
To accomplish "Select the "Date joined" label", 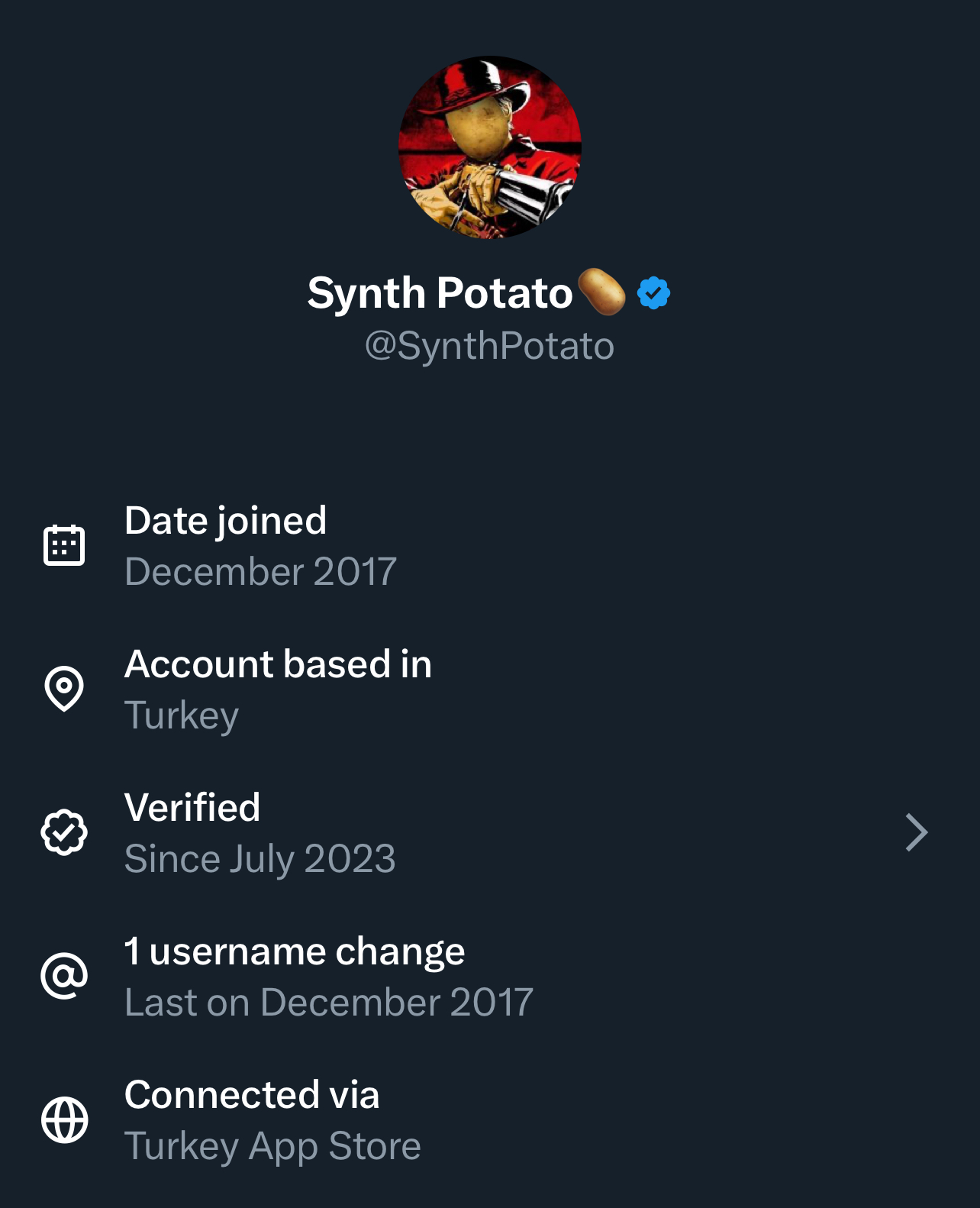I will pyautogui.click(x=225, y=521).
